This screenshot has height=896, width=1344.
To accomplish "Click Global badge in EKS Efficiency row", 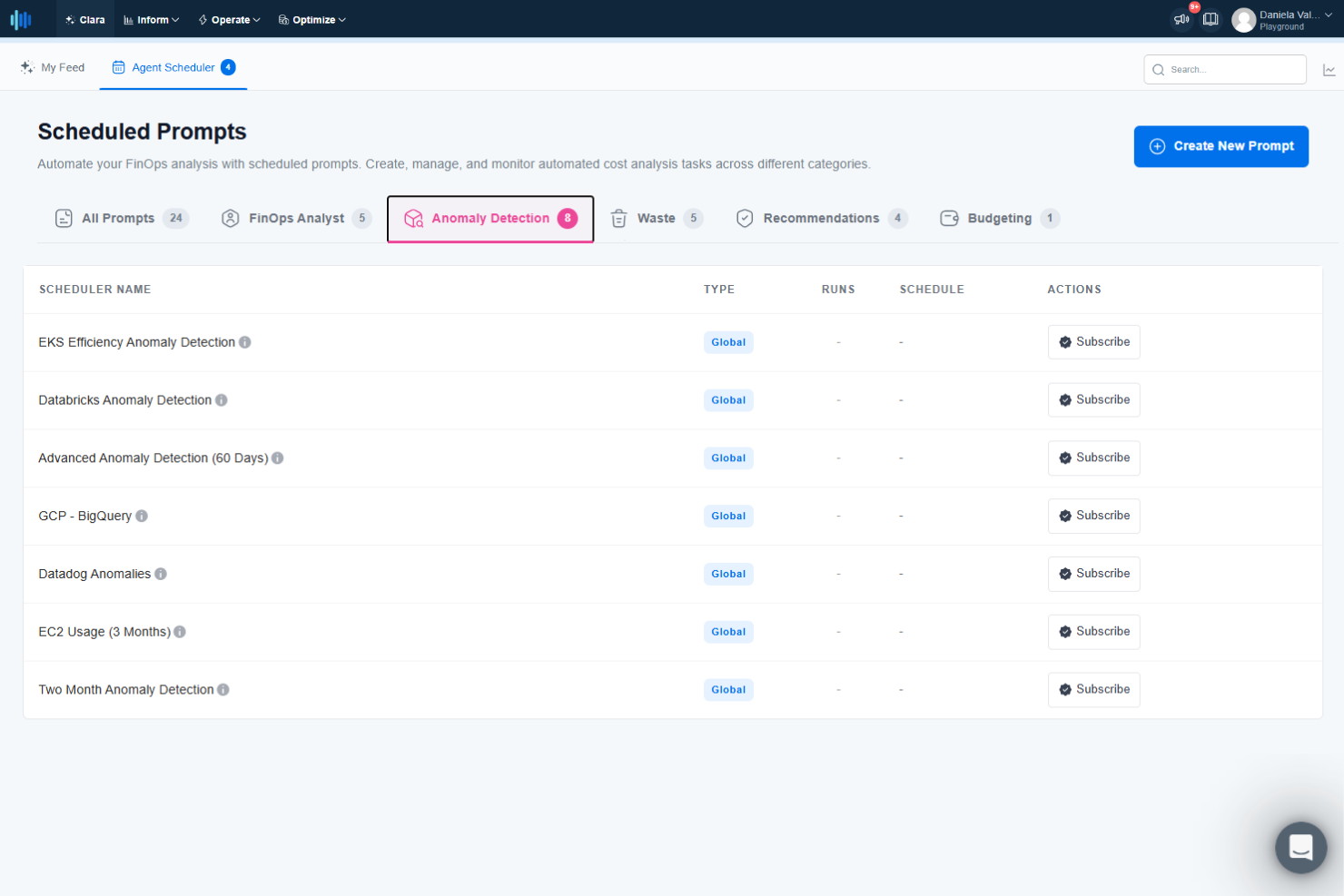I will click(x=728, y=342).
